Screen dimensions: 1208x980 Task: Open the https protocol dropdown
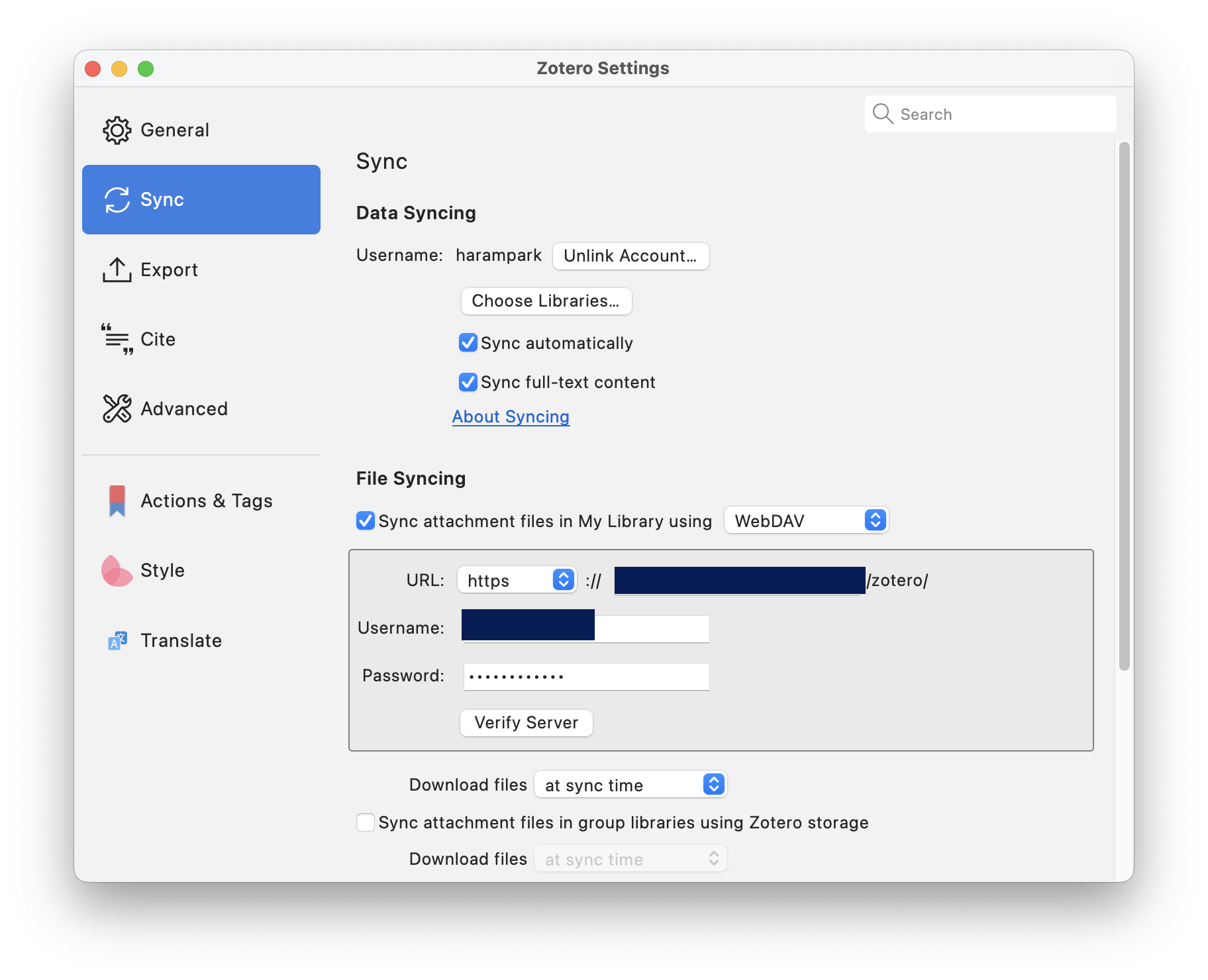[x=517, y=580]
